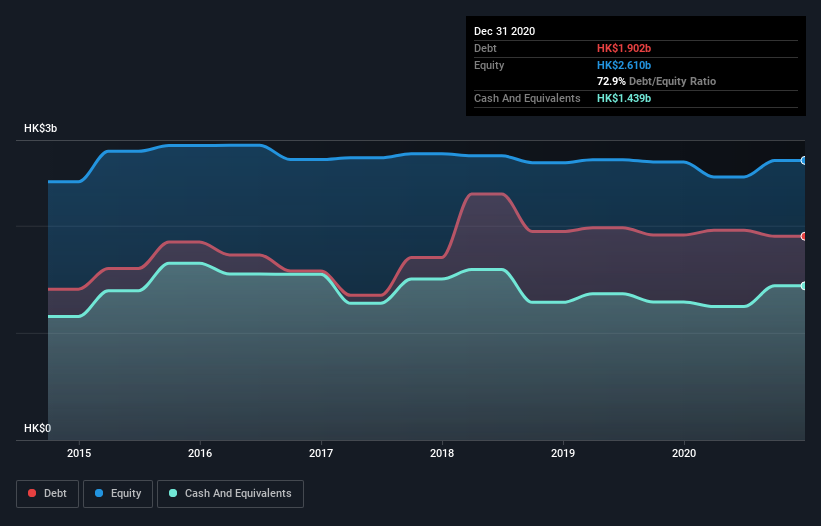This screenshot has width=821, height=526.
Task: Click the blue Equity endpoint marker
Action: click(x=804, y=161)
